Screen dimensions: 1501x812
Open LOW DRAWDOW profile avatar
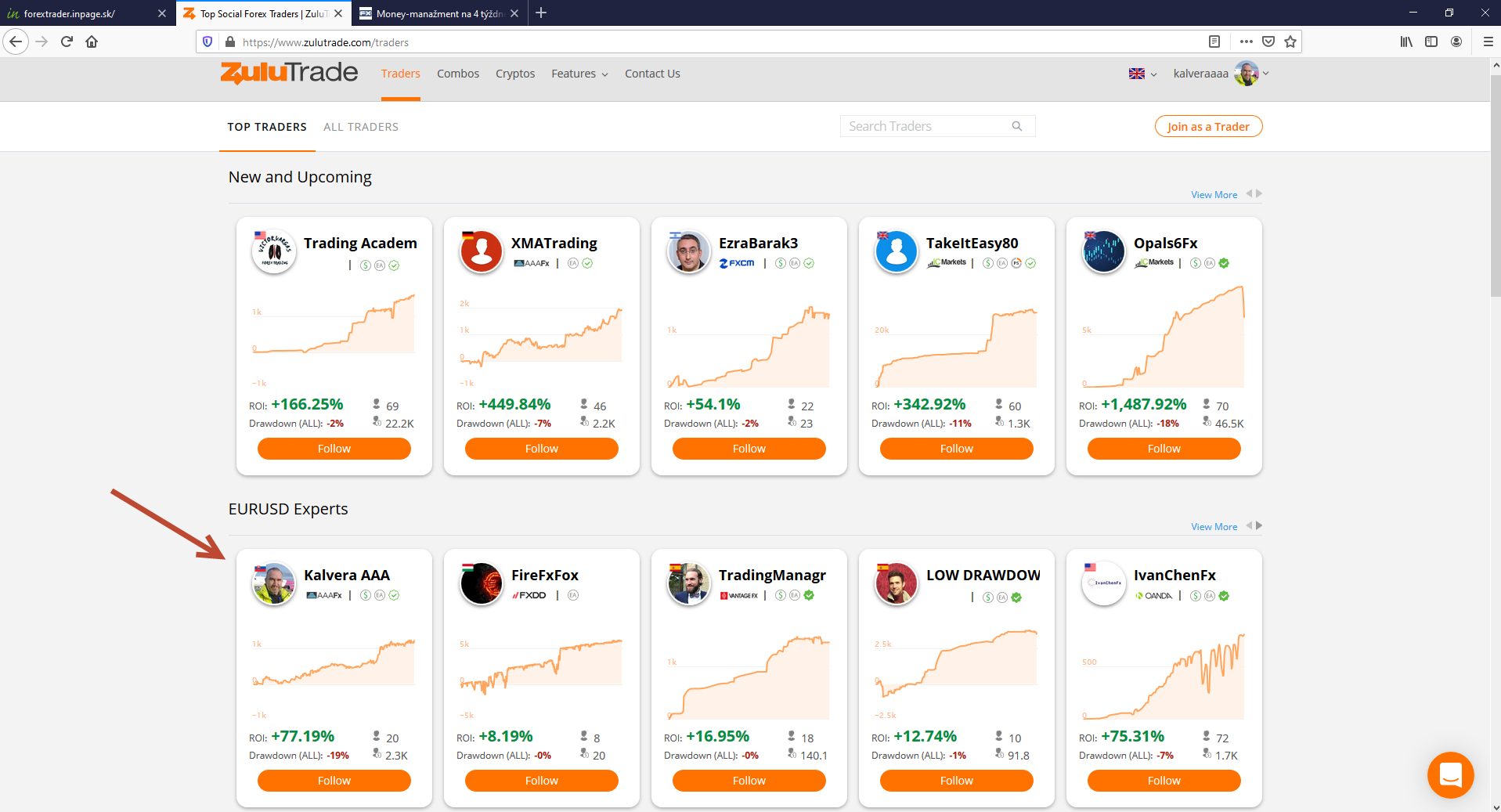pyautogui.click(x=896, y=583)
